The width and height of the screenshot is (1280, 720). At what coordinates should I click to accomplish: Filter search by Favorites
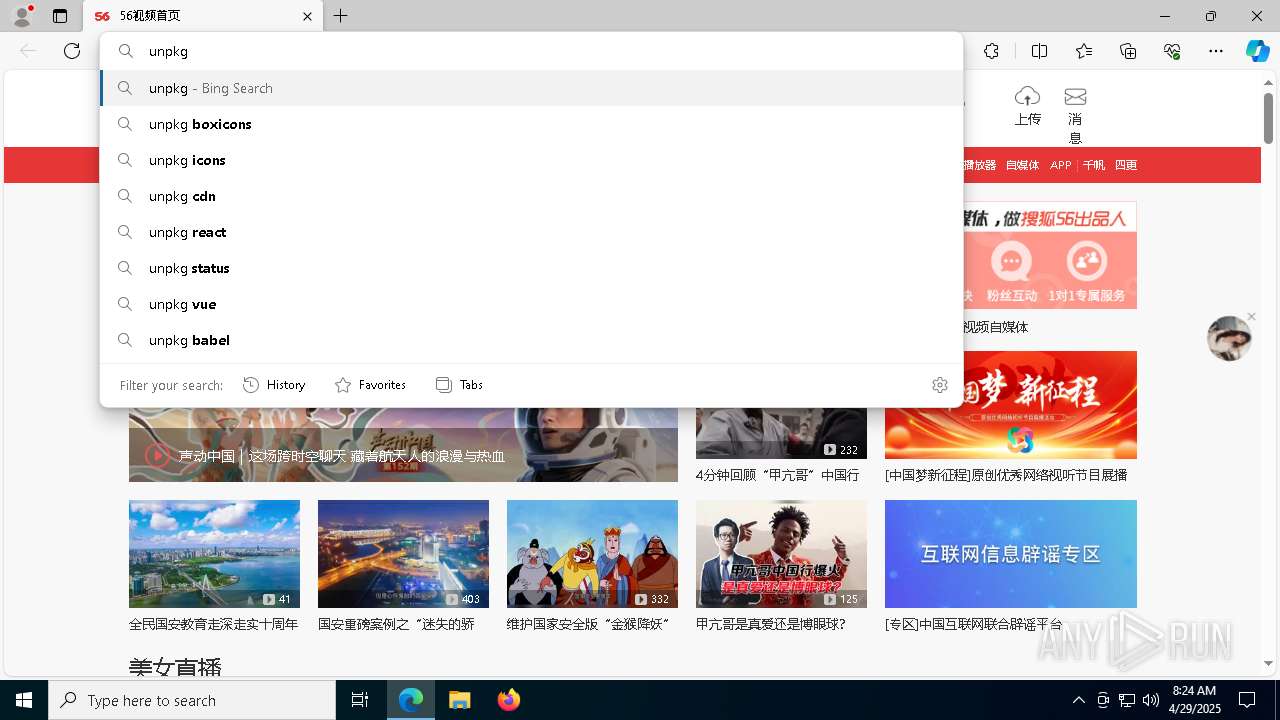coord(370,385)
